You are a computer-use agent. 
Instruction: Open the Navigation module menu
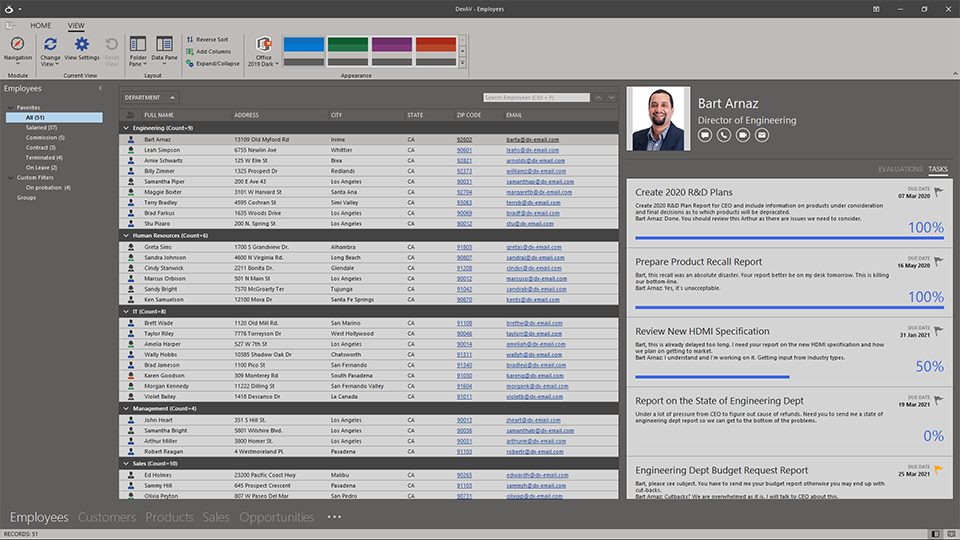18,50
